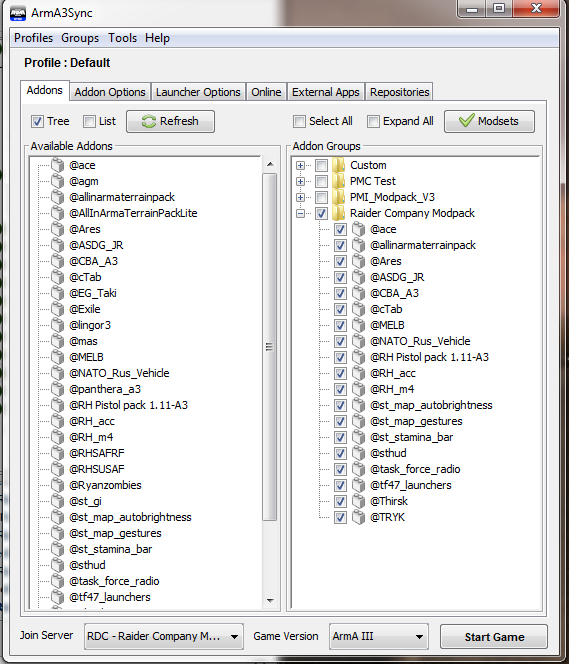Uncheck @task_force_radio in Raider Company Modpack
The width and height of the screenshot is (569, 664).
point(340,470)
